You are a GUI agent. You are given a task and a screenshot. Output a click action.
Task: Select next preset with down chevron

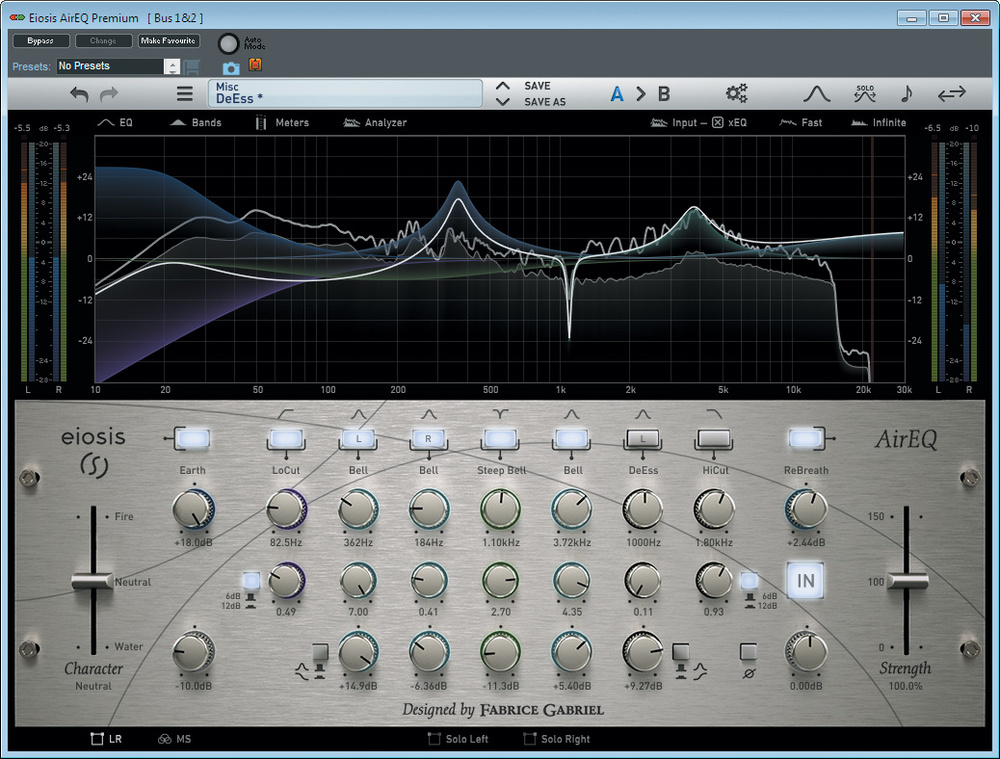tap(503, 101)
